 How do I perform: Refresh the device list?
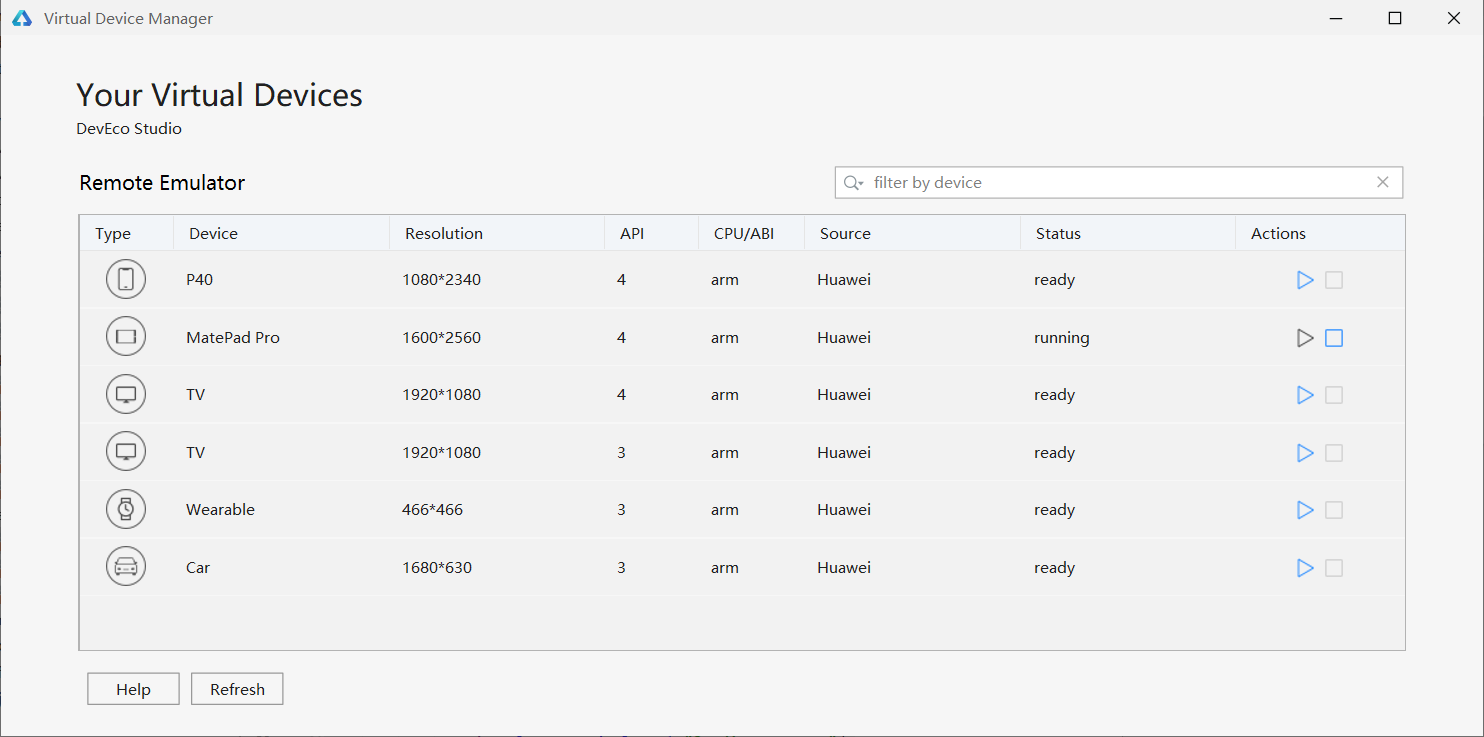(237, 689)
